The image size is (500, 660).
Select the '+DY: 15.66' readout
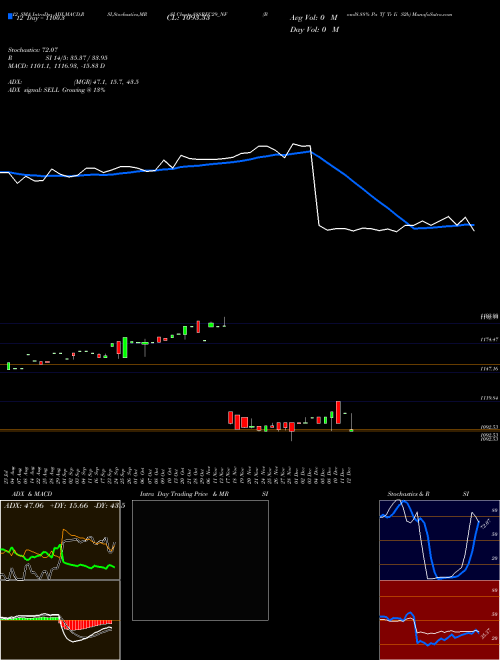pos(69,506)
